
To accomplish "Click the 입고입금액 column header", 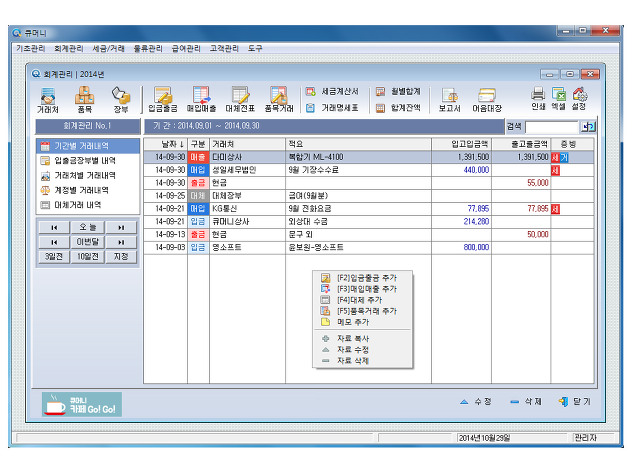I will (x=461, y=144).
